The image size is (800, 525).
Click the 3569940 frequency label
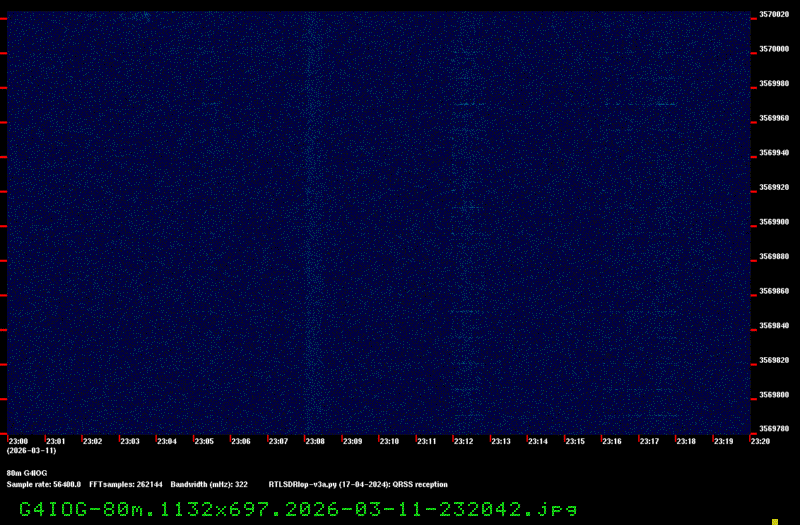[774, 153]
